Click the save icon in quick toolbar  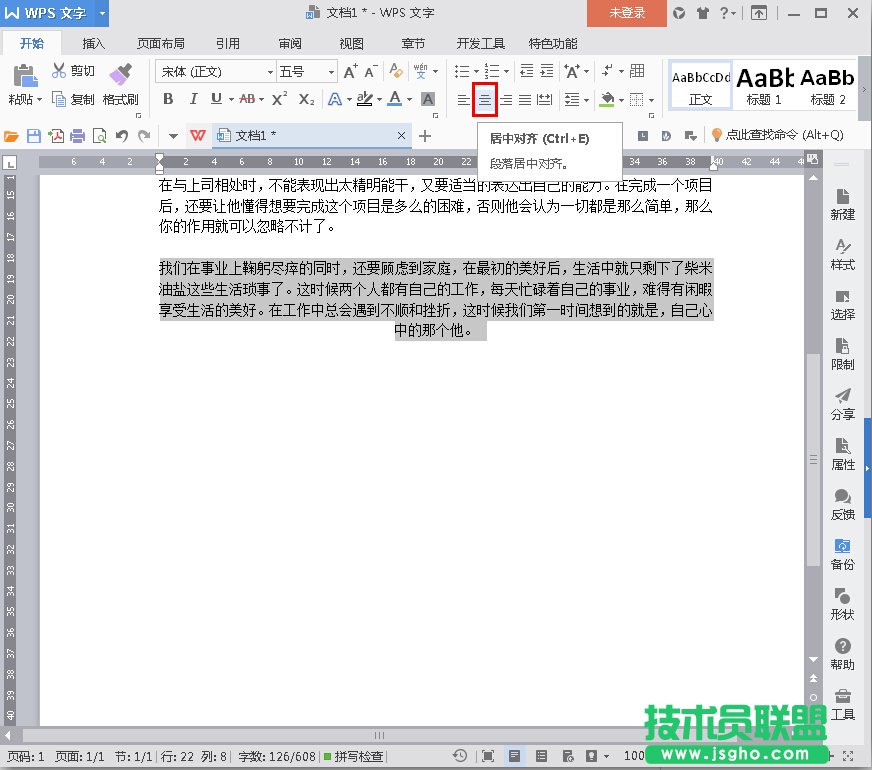[x=33, y=136]
